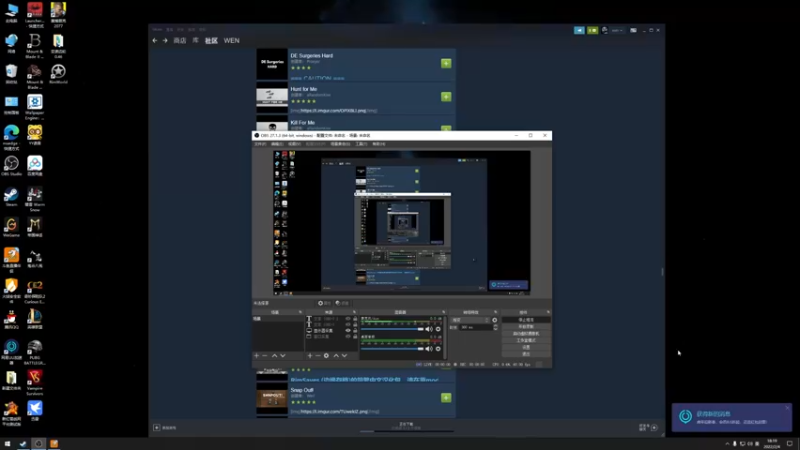Open scene transition properties gear
The width and height of the screenshot is (800, 450).
pyautogui.click(x=494, y=320)
